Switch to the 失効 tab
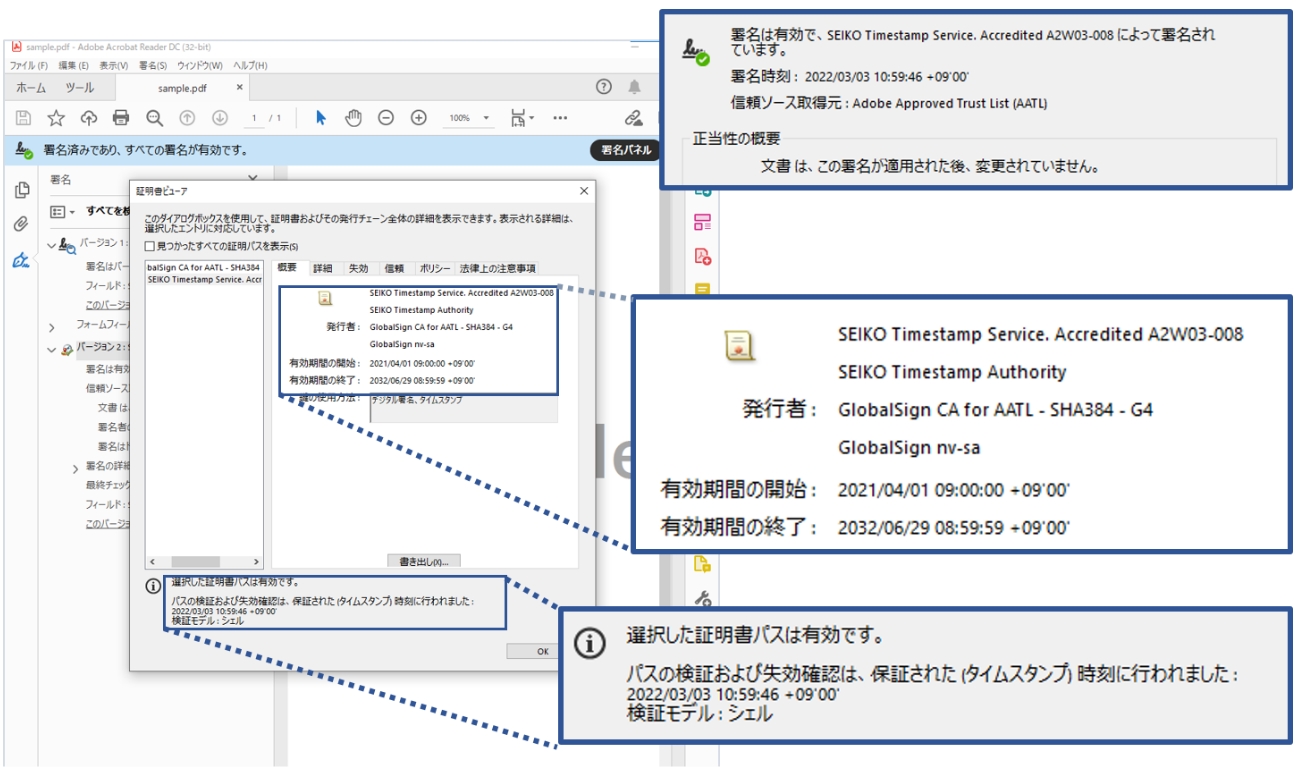1298x767 pixels. click(358, 268)
